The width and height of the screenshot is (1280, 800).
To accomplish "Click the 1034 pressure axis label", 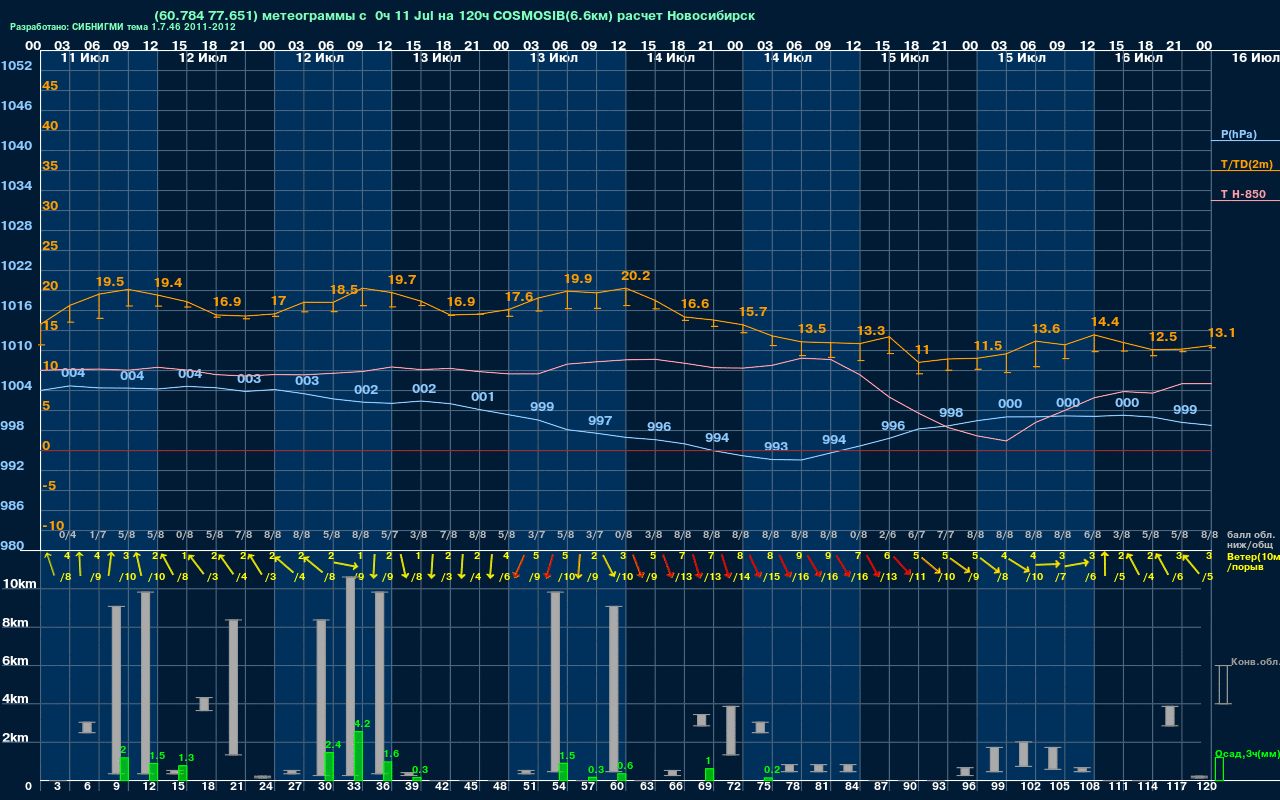I will tap(16, 186).
